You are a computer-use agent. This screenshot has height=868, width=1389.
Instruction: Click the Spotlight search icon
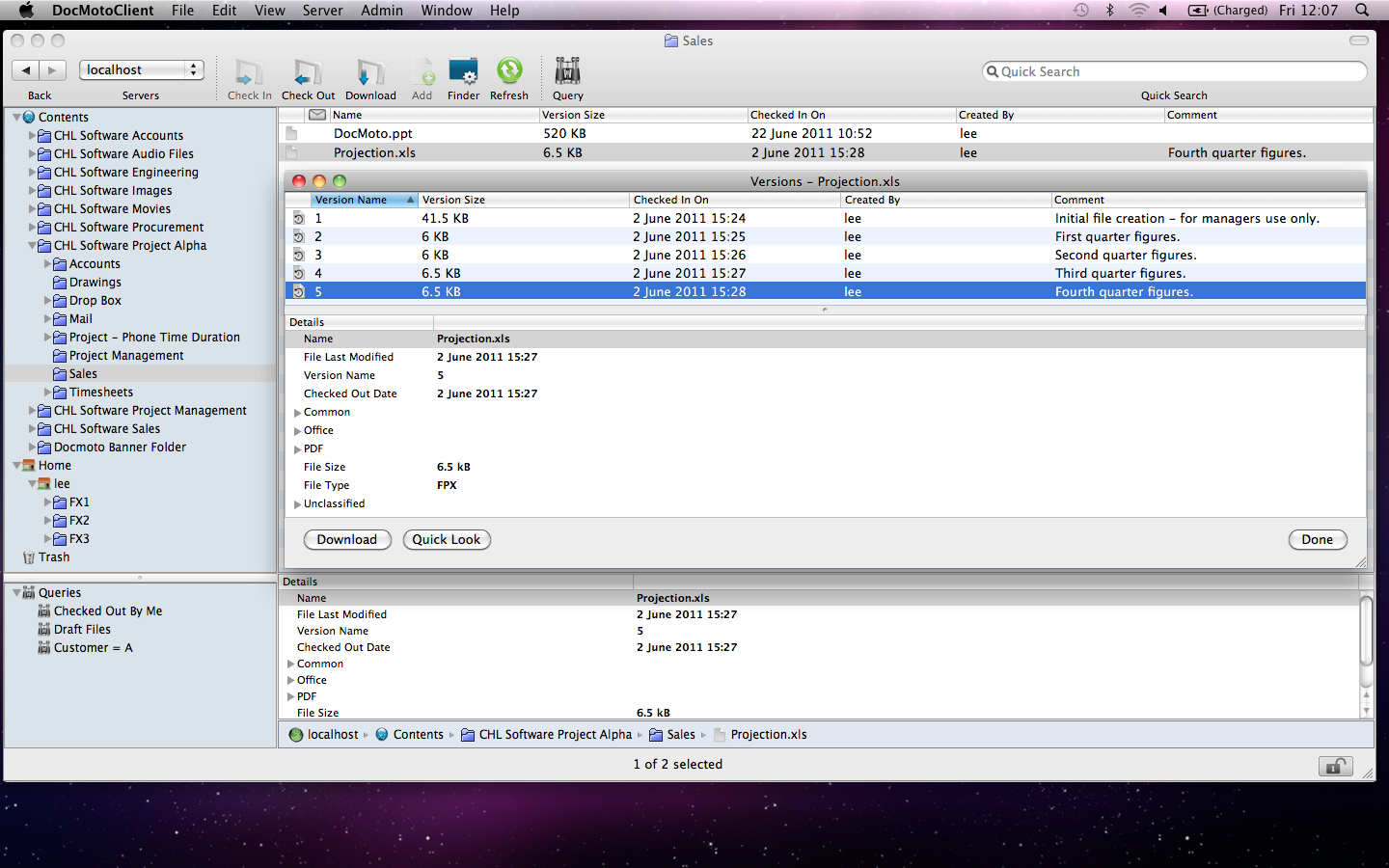coord(1362,11)
